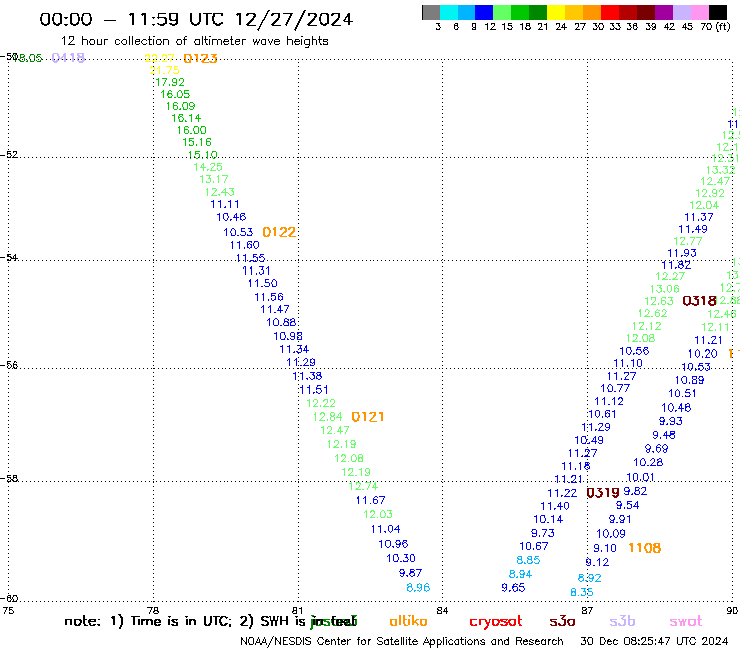Click the lavender track label 0418
Viewport: 740px width, 650px height.
pos(68,58)
